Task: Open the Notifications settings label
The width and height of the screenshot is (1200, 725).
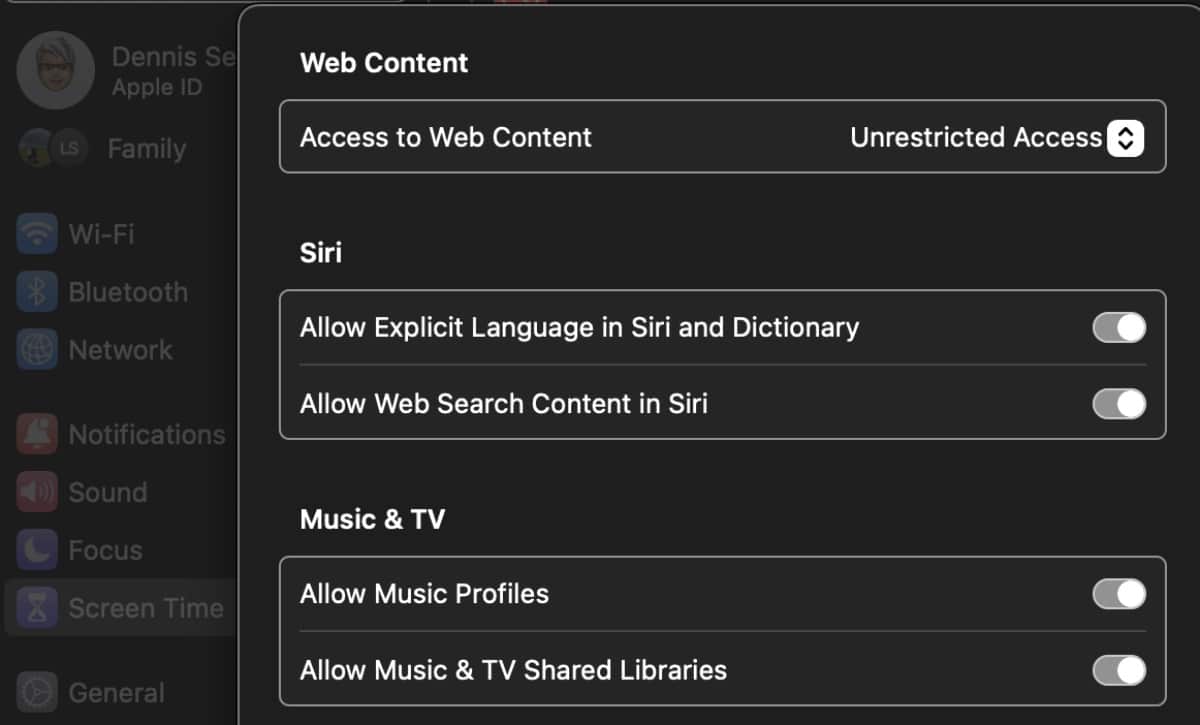Action: pyautogui.click(x=146, y=435)
